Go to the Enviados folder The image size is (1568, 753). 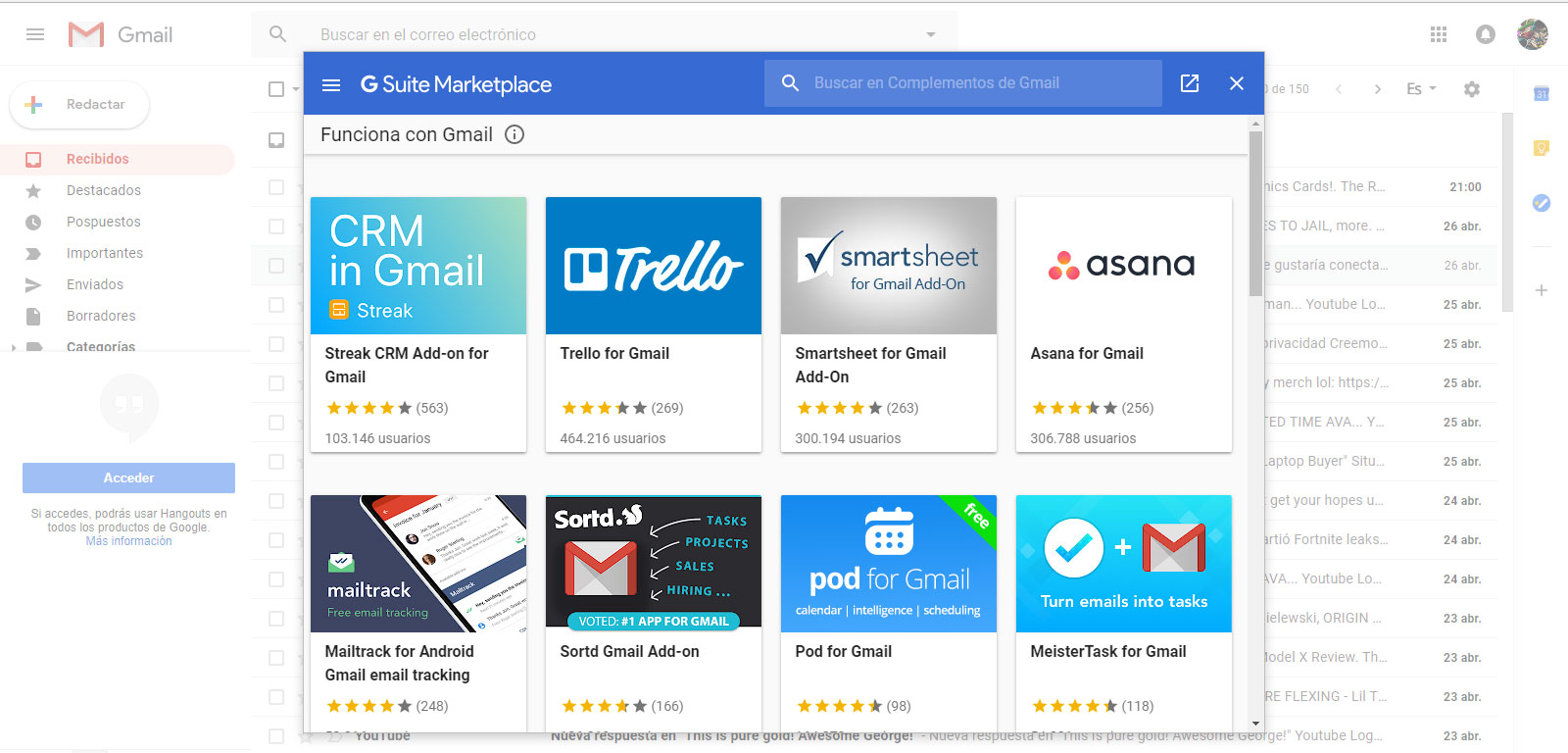click(95, 284)
